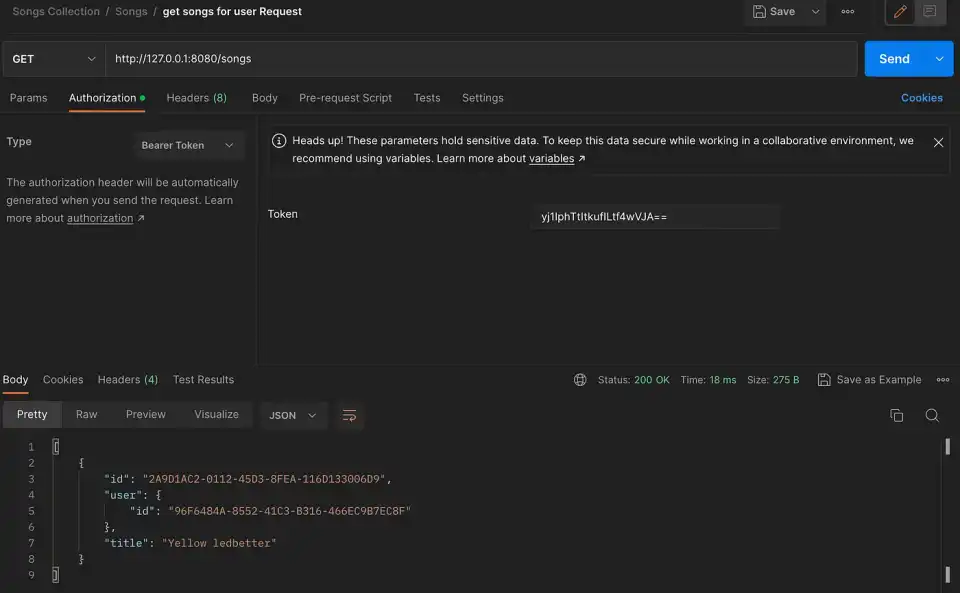Click the Send request button
Viewport: 960px width, 593px height.
click(894, 59)
